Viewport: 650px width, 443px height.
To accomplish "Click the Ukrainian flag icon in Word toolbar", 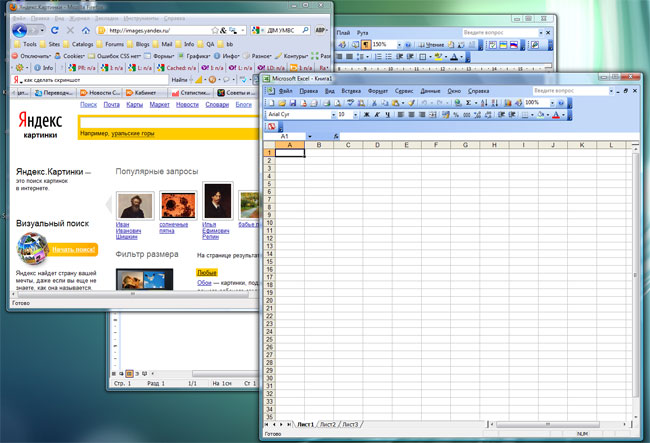I will pyautogui.click(x=503, y=45).
